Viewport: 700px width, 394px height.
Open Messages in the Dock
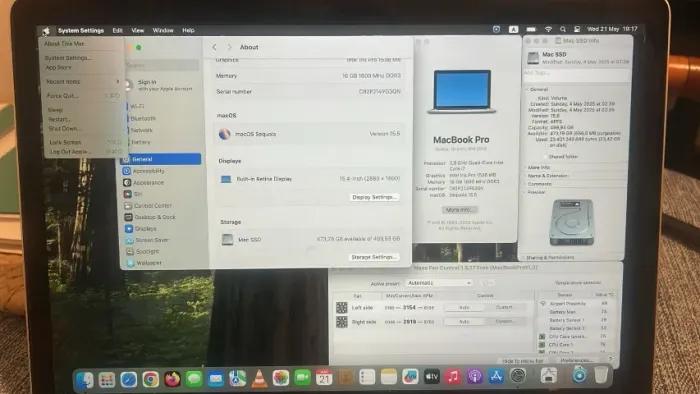coord(194,379)
